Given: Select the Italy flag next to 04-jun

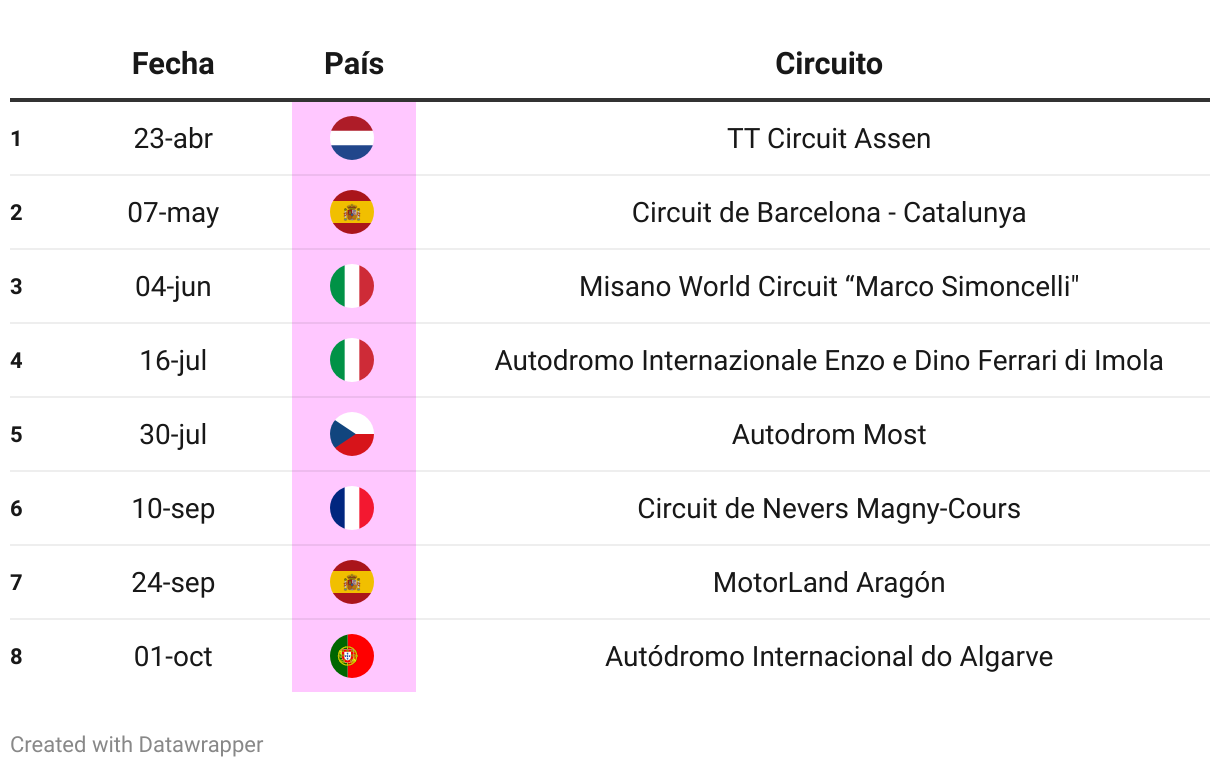Looking at the screenshot, I should (352, 286).
